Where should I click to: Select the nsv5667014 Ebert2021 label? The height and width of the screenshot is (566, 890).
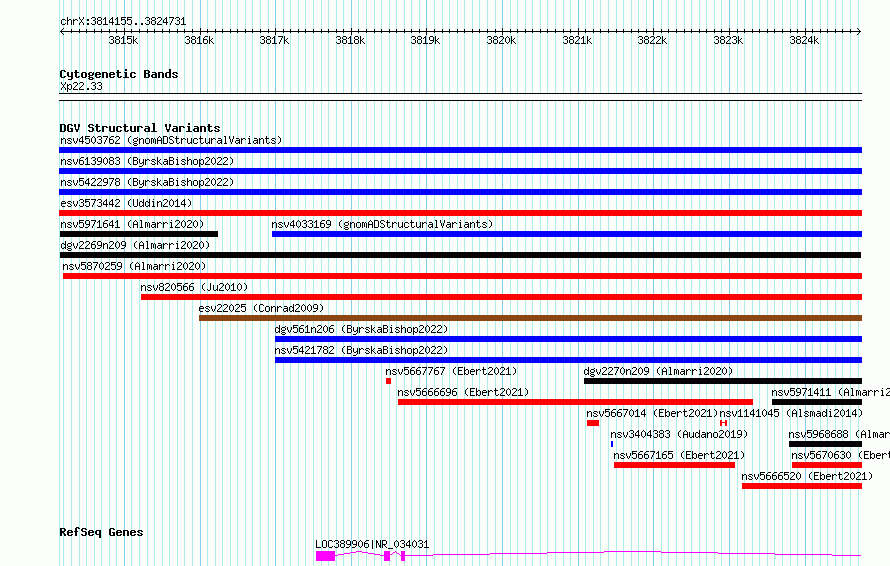pos(652,413)
